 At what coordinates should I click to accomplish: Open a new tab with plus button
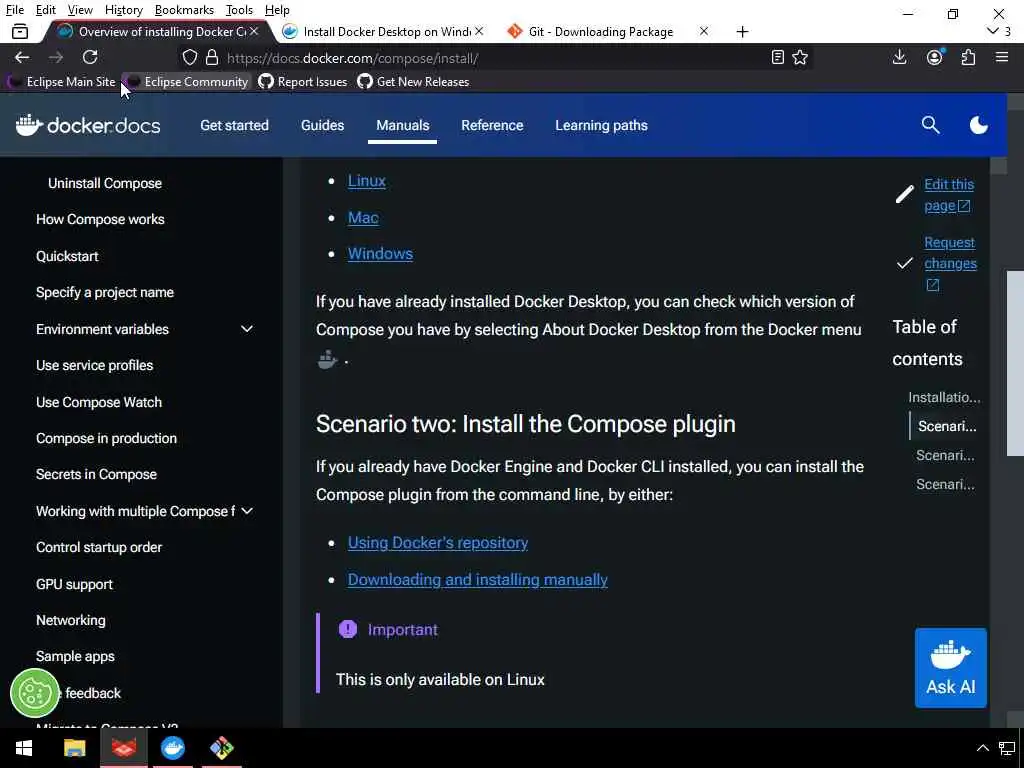coord(742,31)
